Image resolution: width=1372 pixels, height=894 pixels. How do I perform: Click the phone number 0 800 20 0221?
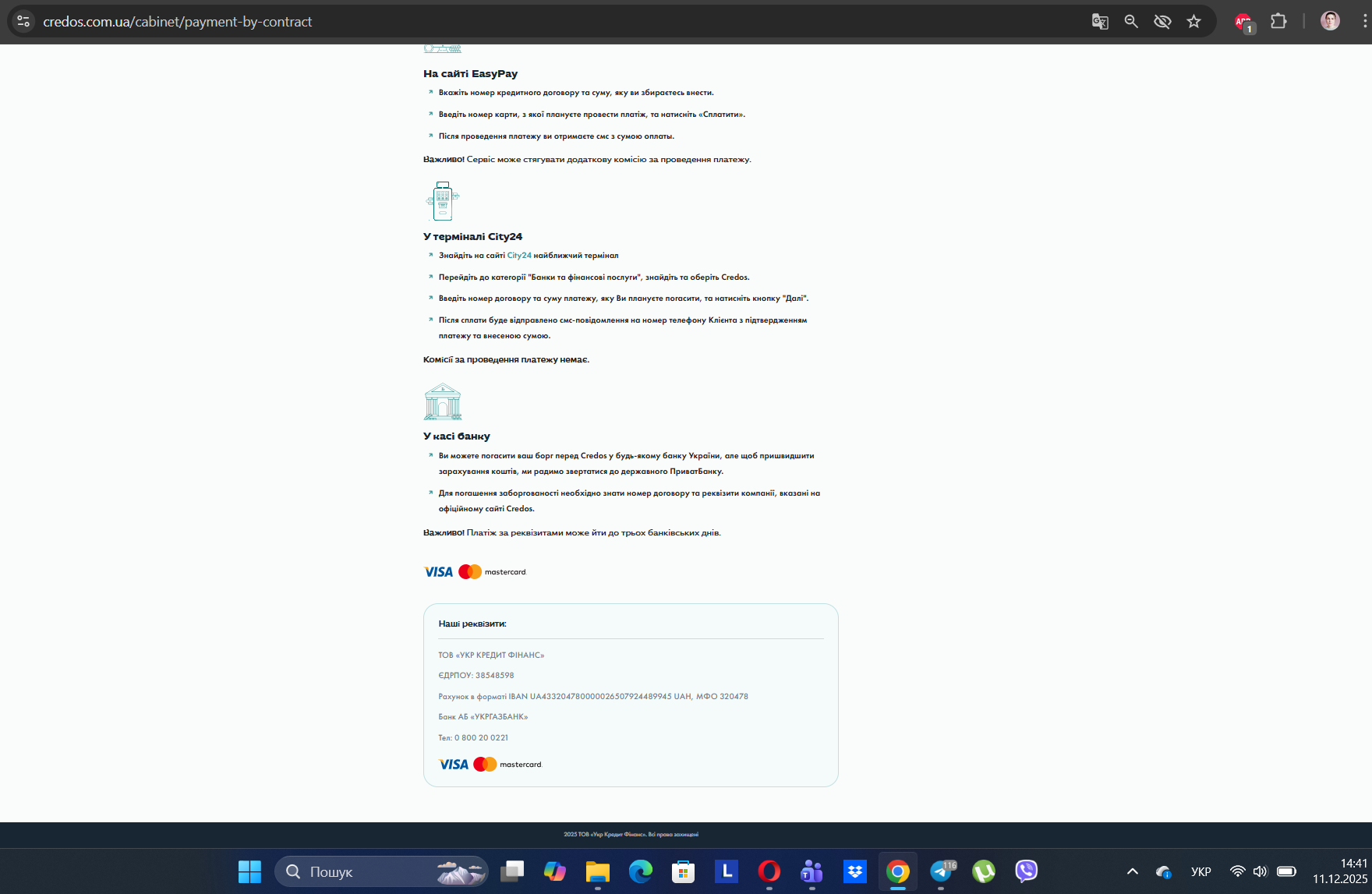(x=481, y=738)
